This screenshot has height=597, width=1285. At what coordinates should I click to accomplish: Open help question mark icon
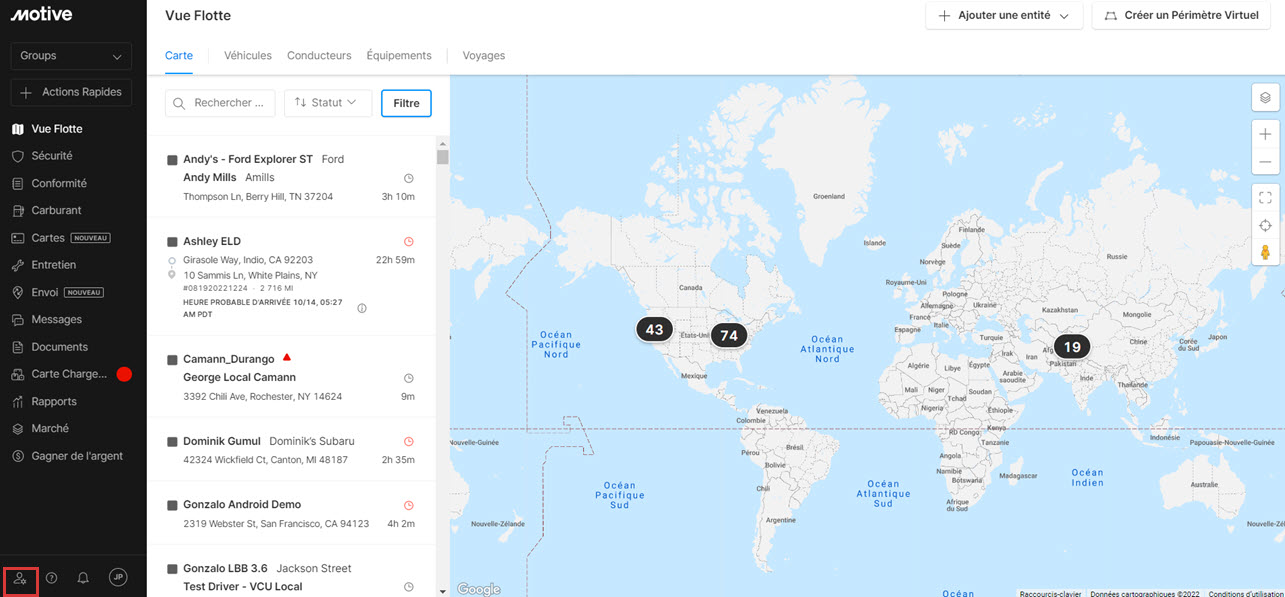coord(52,578)
